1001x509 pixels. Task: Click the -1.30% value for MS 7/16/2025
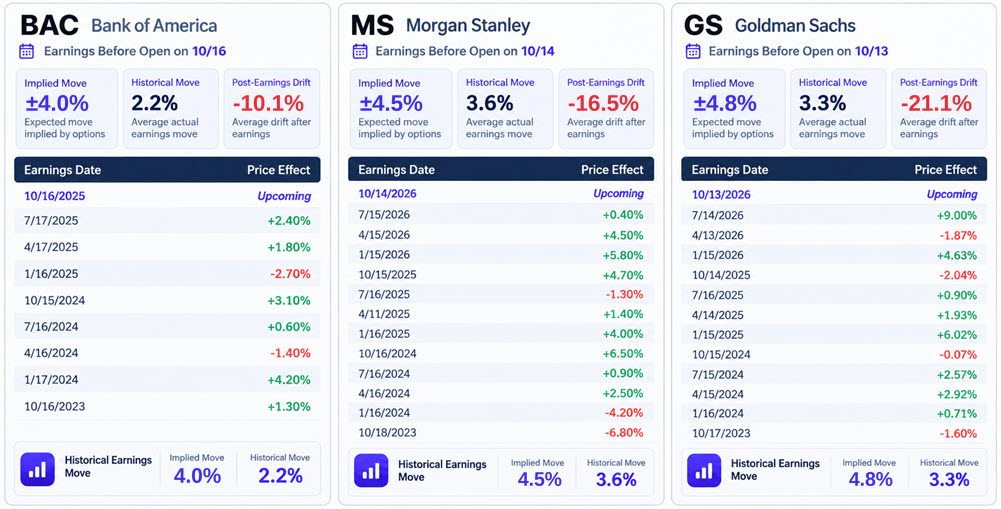click(623, 294)
